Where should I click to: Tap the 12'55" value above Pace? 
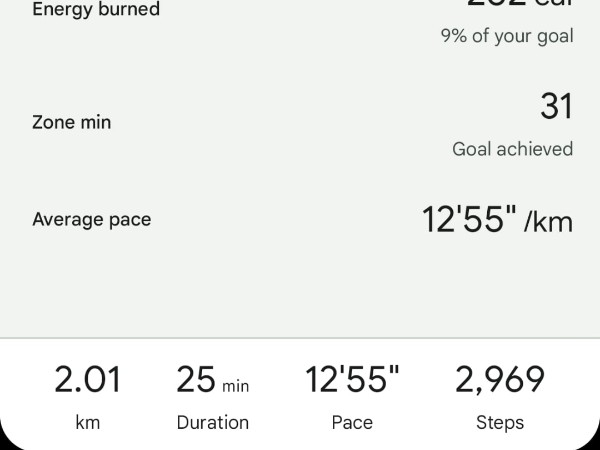tap(352, 380)
